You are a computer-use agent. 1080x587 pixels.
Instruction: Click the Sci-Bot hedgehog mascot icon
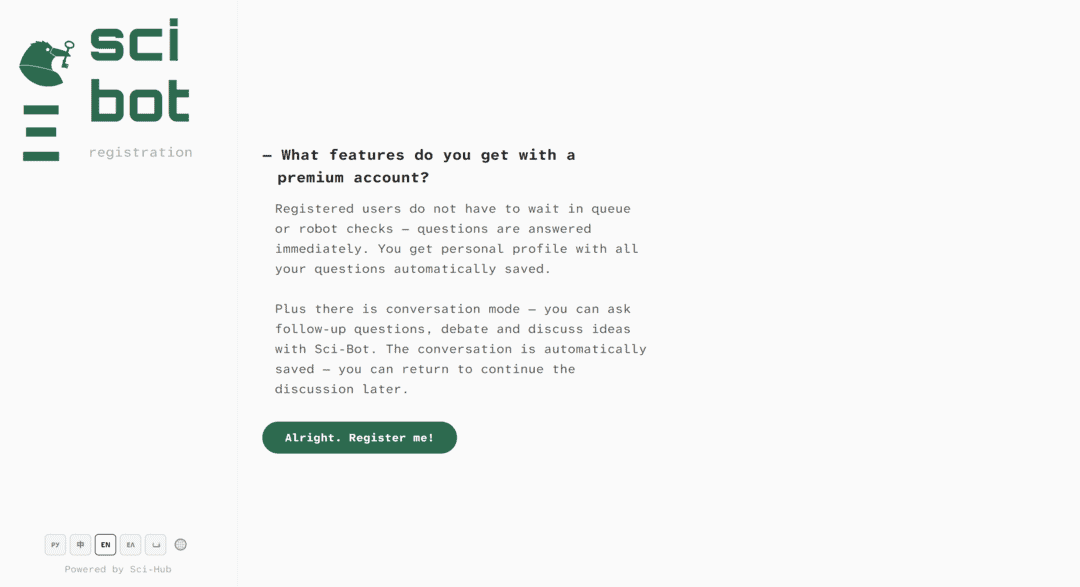point(45,62)
